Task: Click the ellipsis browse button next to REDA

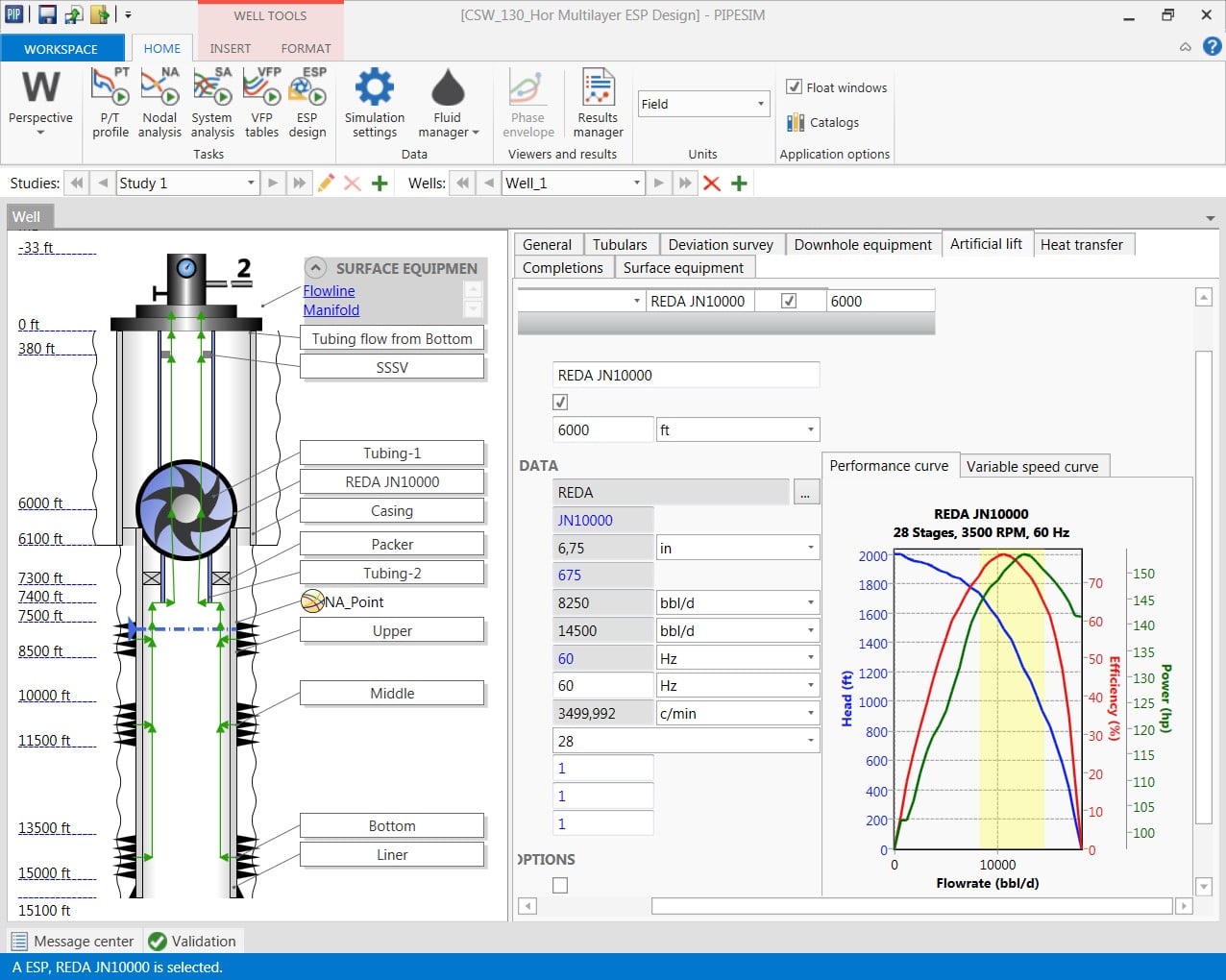Action: (x=805, y=493)
